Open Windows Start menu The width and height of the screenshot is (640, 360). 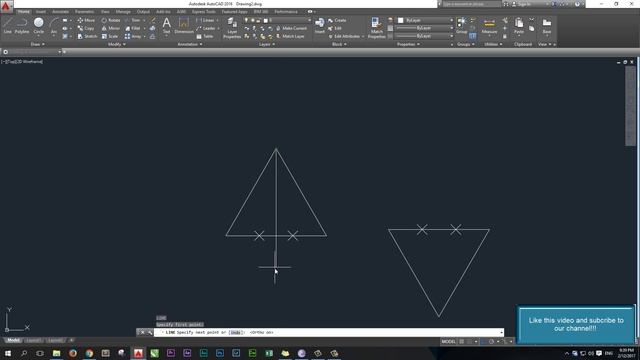pos(7,353)
